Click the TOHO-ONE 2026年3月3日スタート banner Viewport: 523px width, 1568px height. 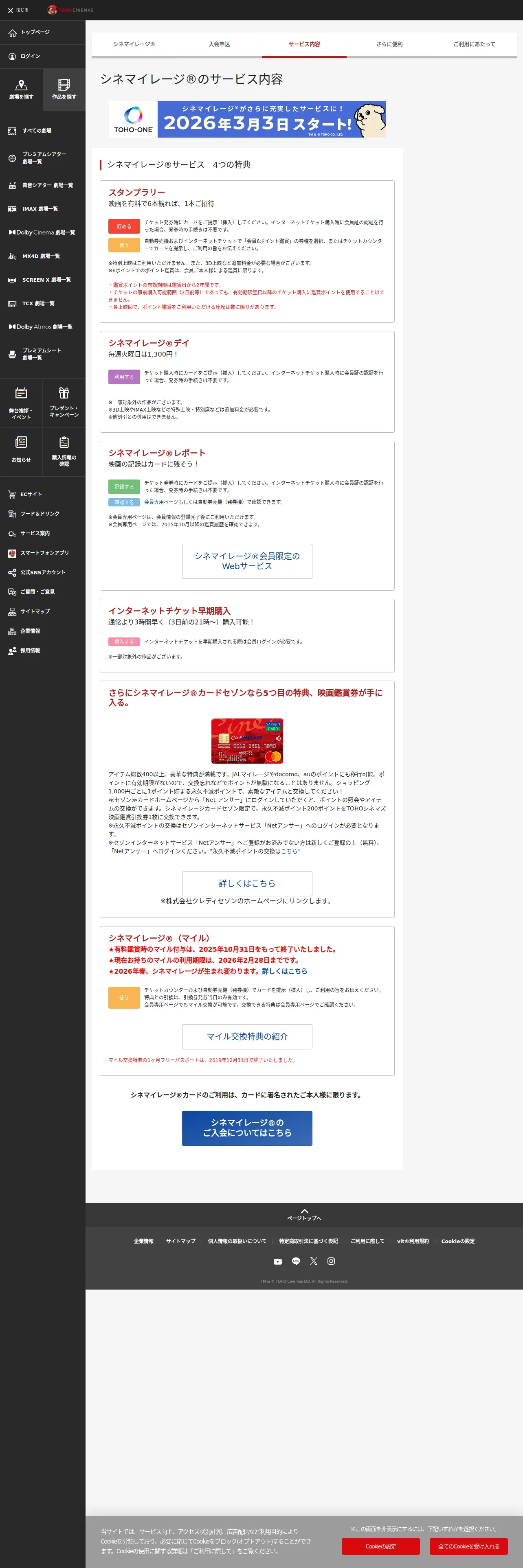click(247, 119)
